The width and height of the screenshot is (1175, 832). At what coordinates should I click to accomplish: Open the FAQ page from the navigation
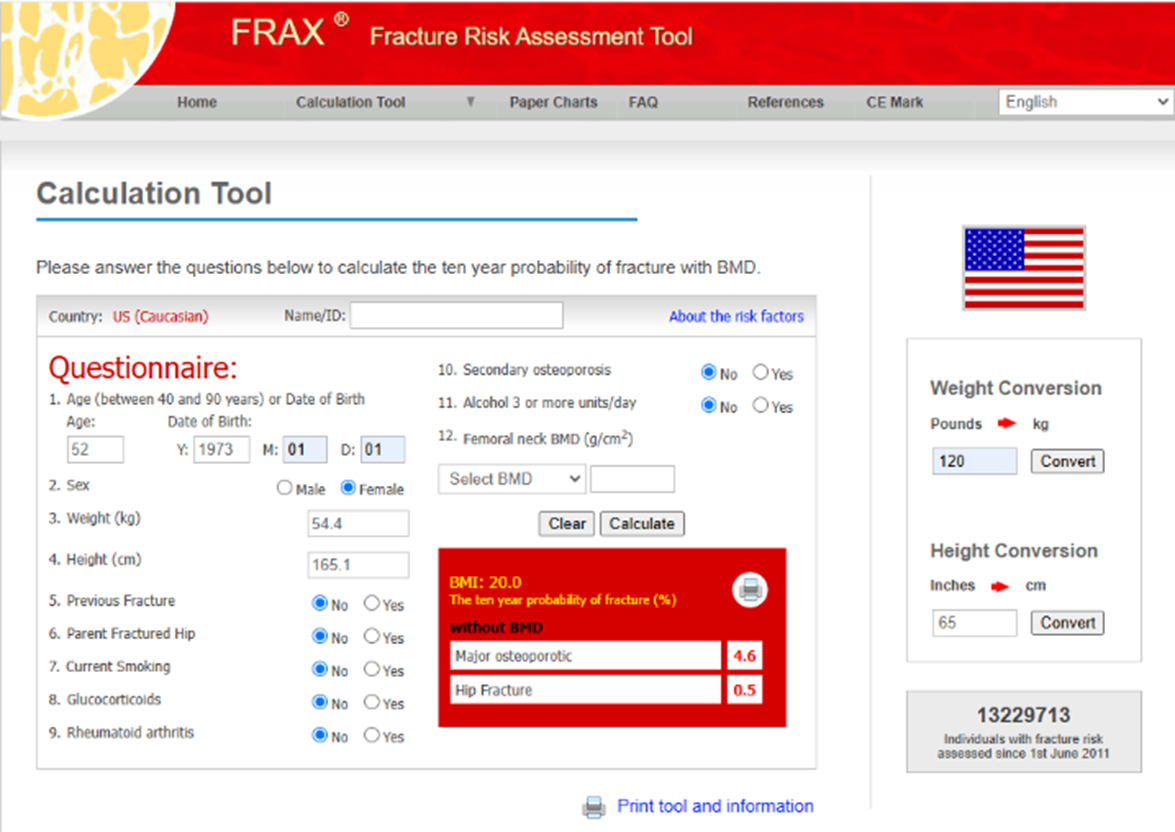(643, 102)
